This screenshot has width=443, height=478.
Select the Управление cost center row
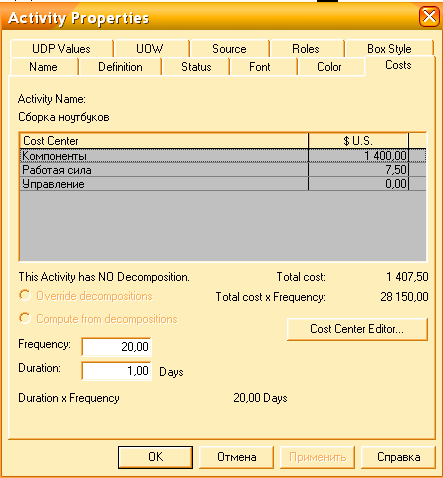click(223, 184)
